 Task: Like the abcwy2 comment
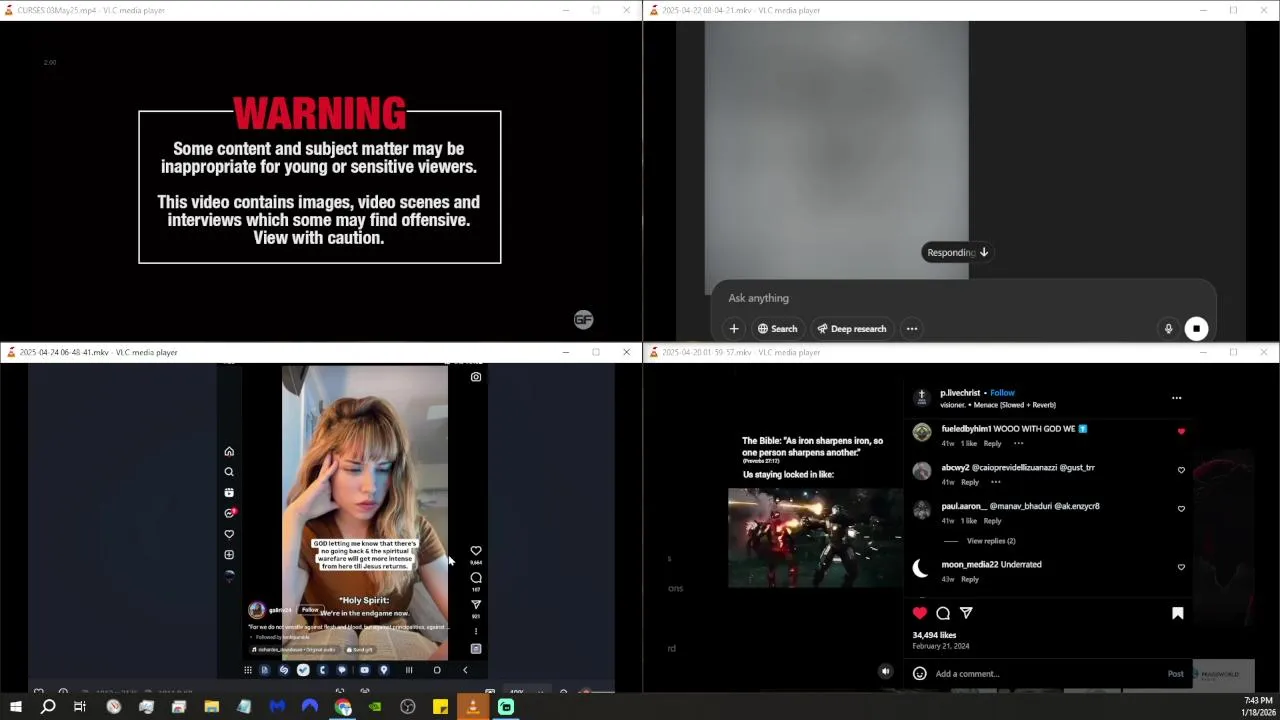click(1181, 470)
